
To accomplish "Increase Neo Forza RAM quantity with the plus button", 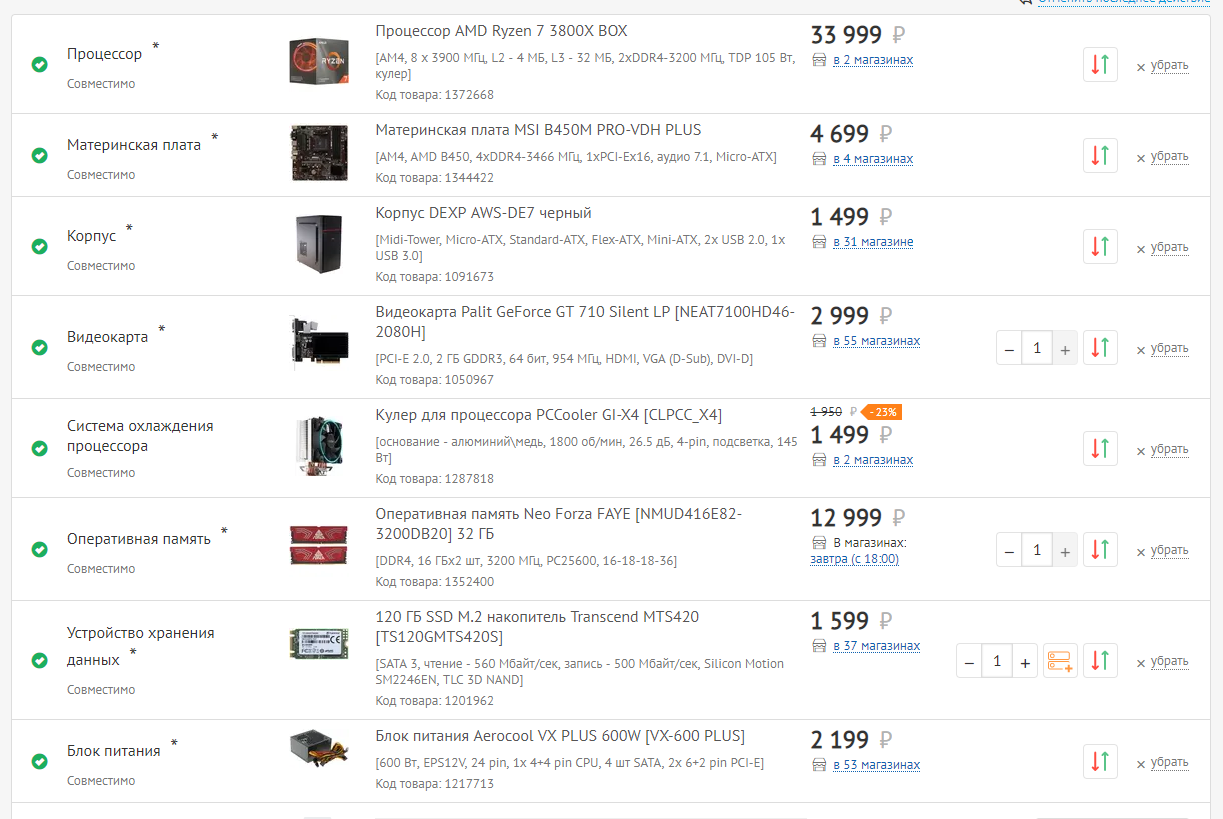I will click(1065, 551).
